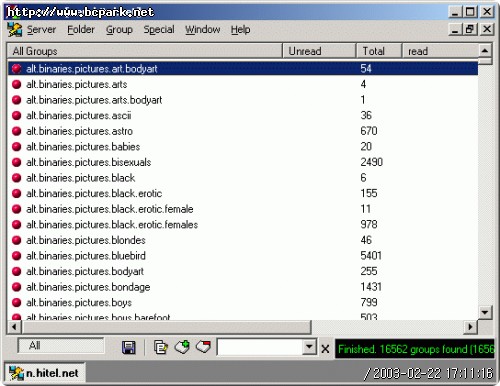Click the total value 2490
500x386 pixels.
tap(372, 162)
